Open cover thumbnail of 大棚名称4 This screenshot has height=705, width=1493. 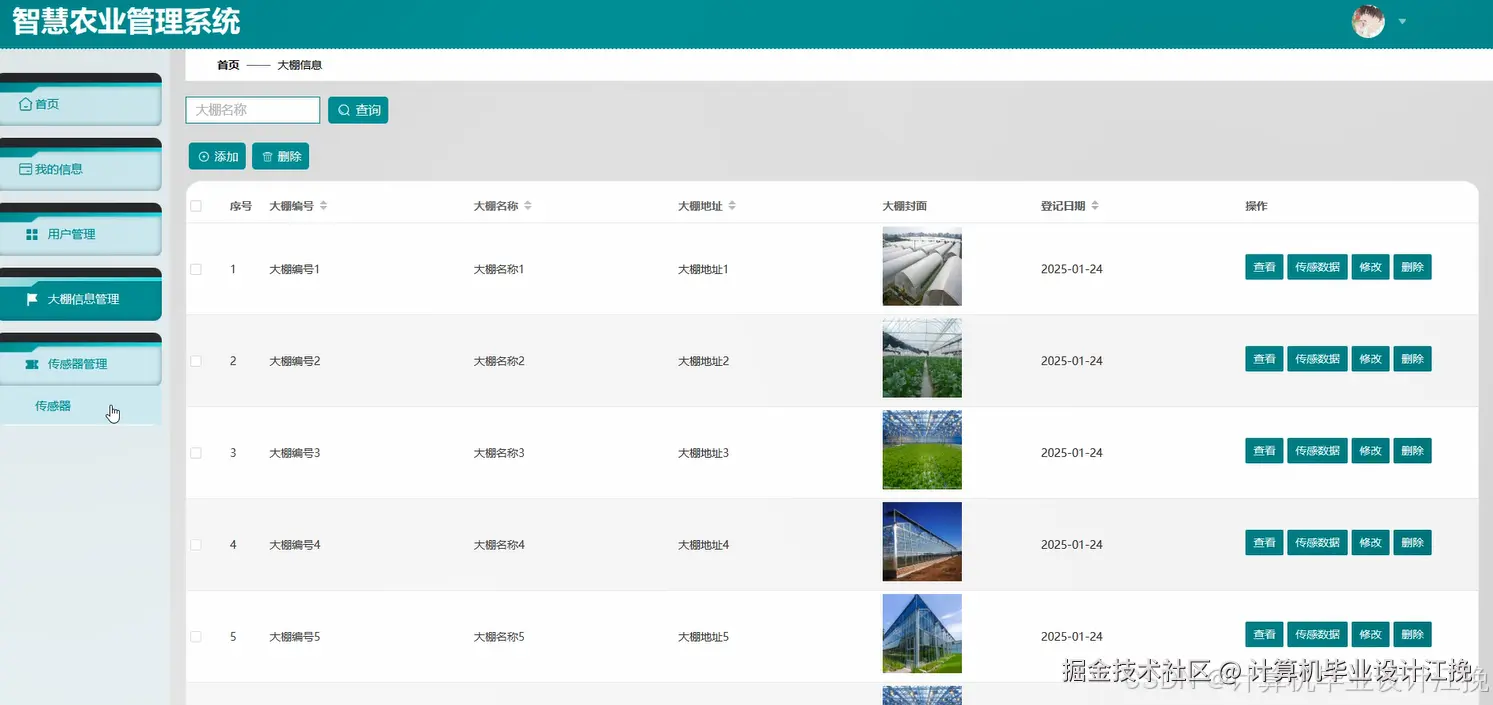[x=922, y=542]
